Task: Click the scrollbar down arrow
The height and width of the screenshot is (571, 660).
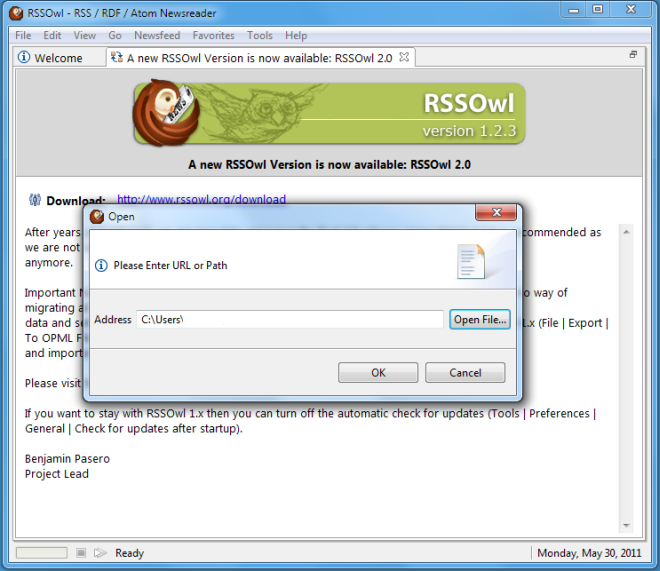Action: point(626,525)
